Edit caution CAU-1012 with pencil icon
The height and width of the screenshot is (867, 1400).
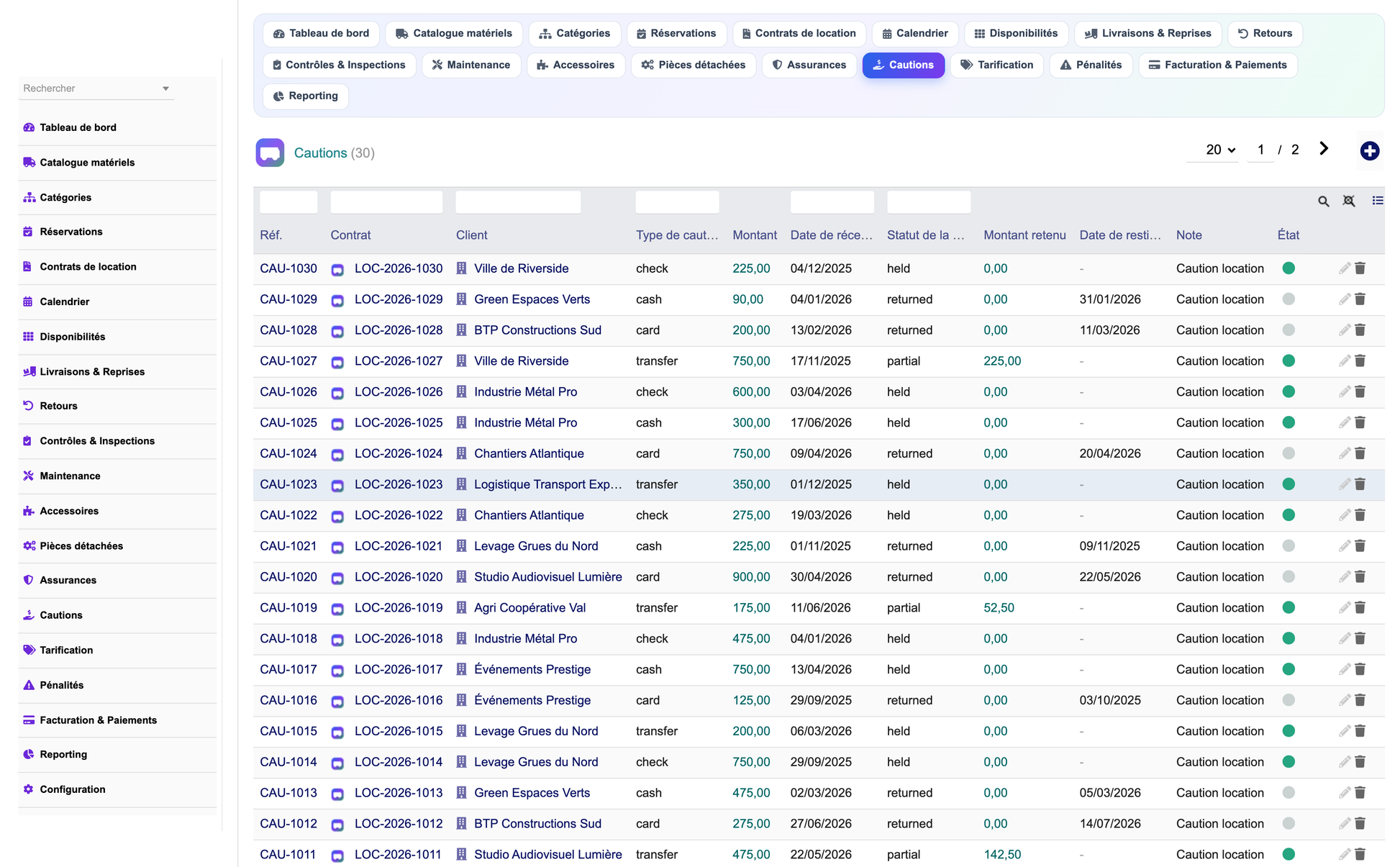[1344, 824]
